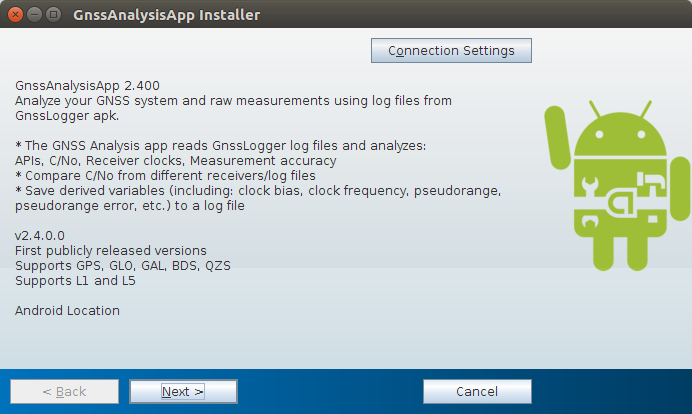692x414 pixels.
Task: Close the installer window
Action: point(13,15)
